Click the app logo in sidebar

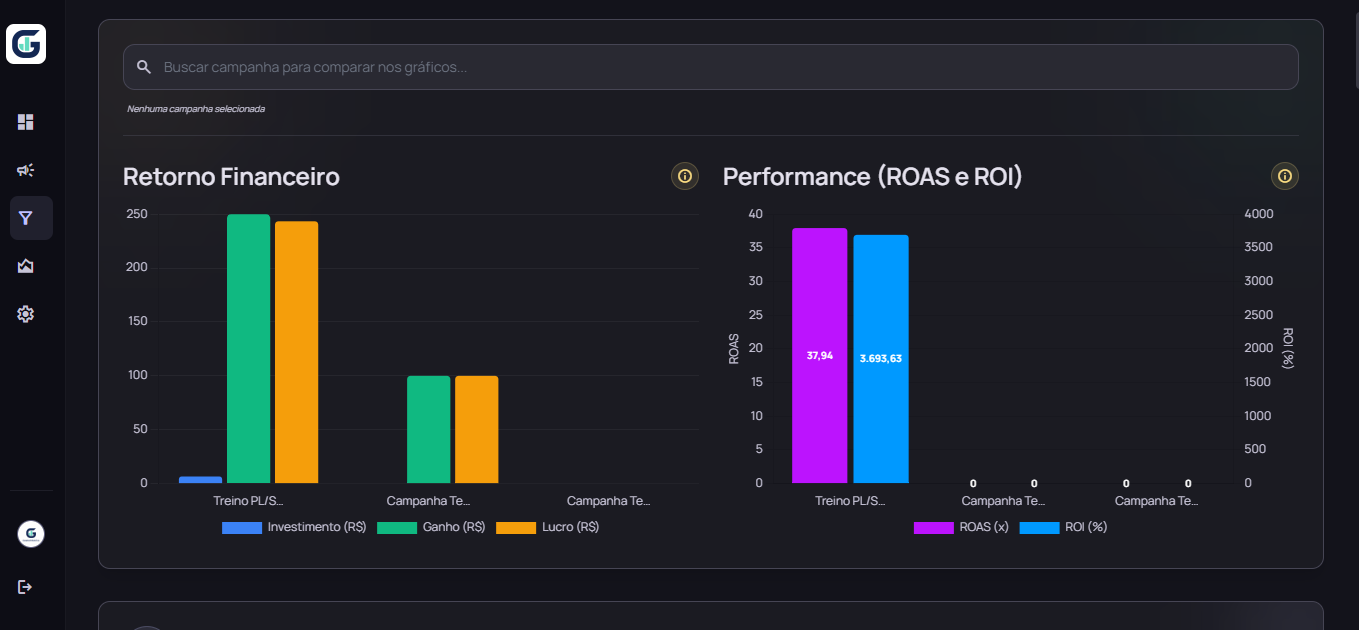click(26, 44)
